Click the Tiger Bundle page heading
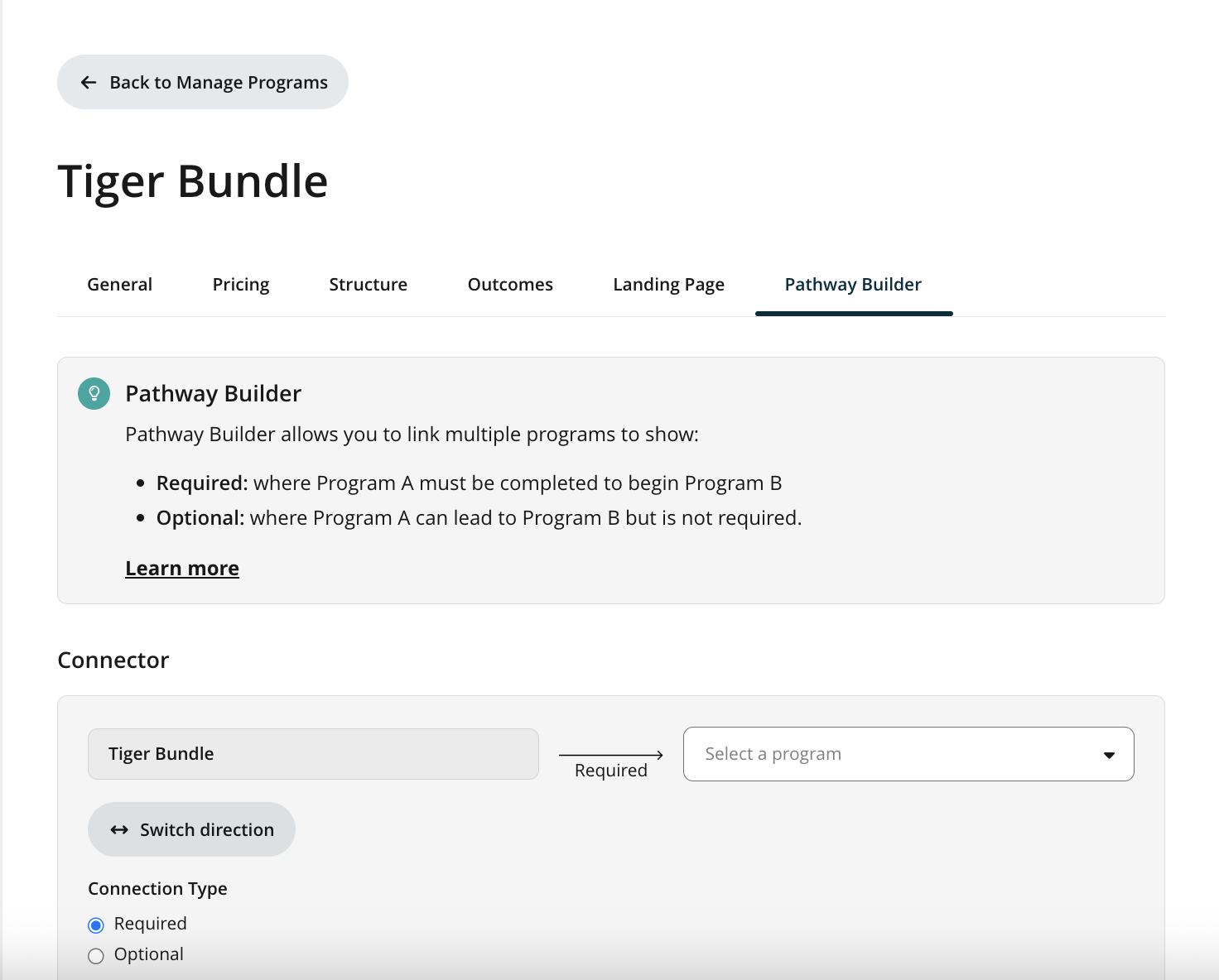1219x980 pixels. tap(193, 181)
